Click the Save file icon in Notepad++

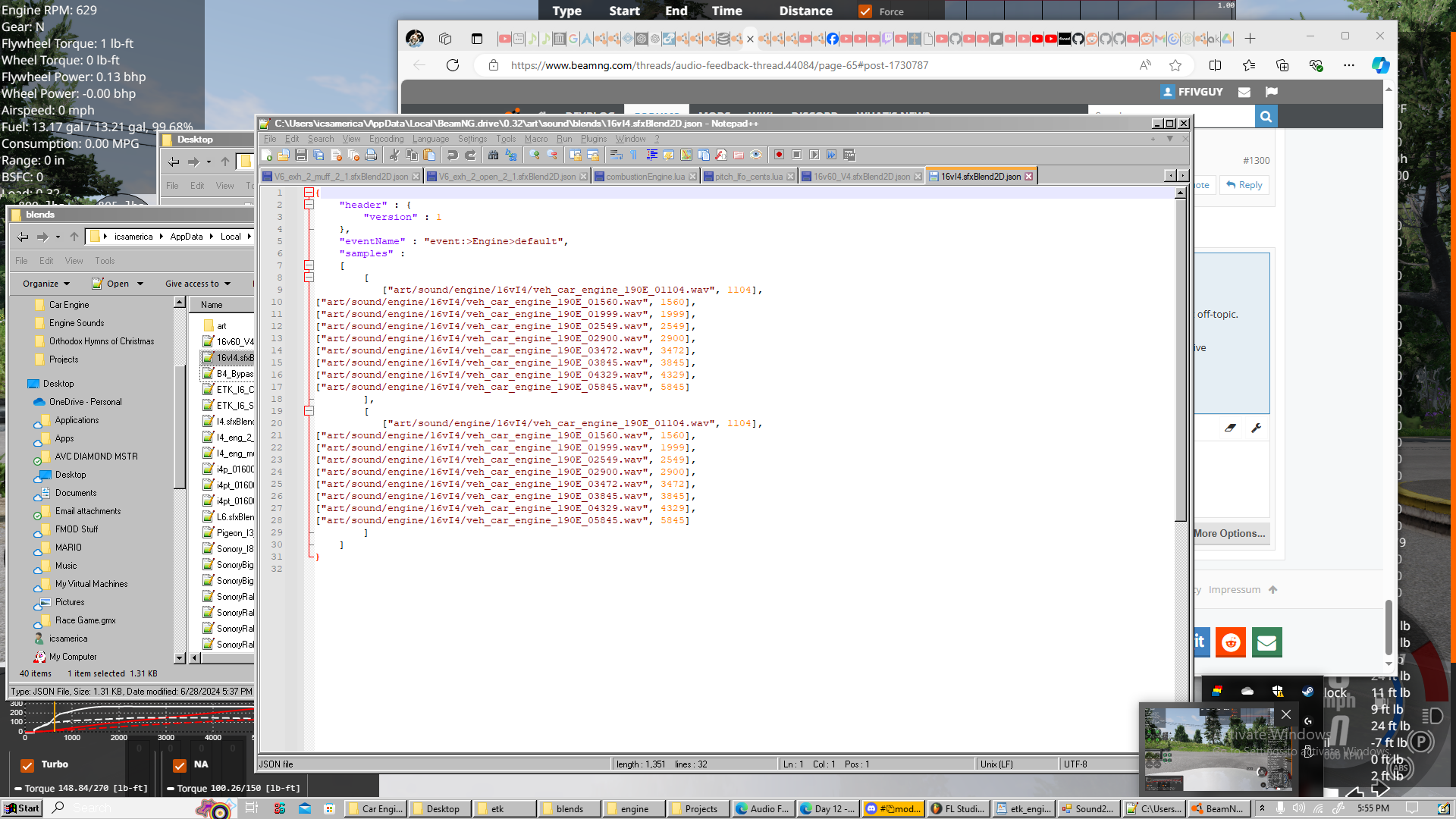click(x=301, y=155)
